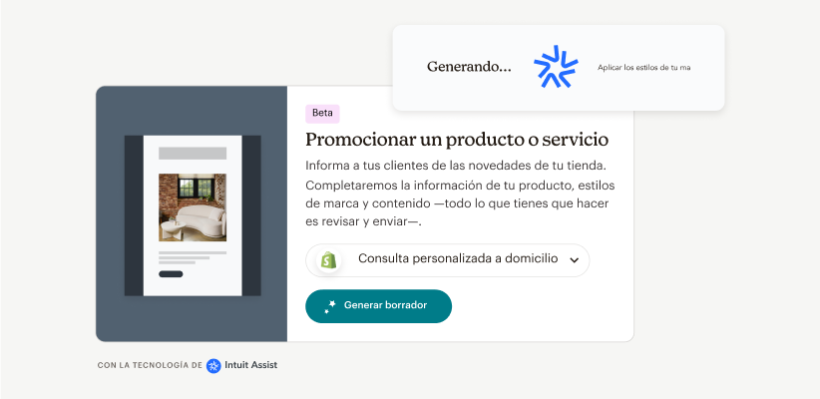Click the Intuit Assist logo icon
This screenshot has width=820, height=399.
click(213, 366)
